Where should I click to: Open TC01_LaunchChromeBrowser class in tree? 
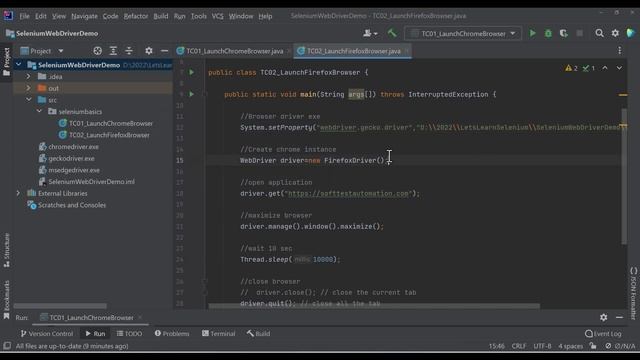106,123
